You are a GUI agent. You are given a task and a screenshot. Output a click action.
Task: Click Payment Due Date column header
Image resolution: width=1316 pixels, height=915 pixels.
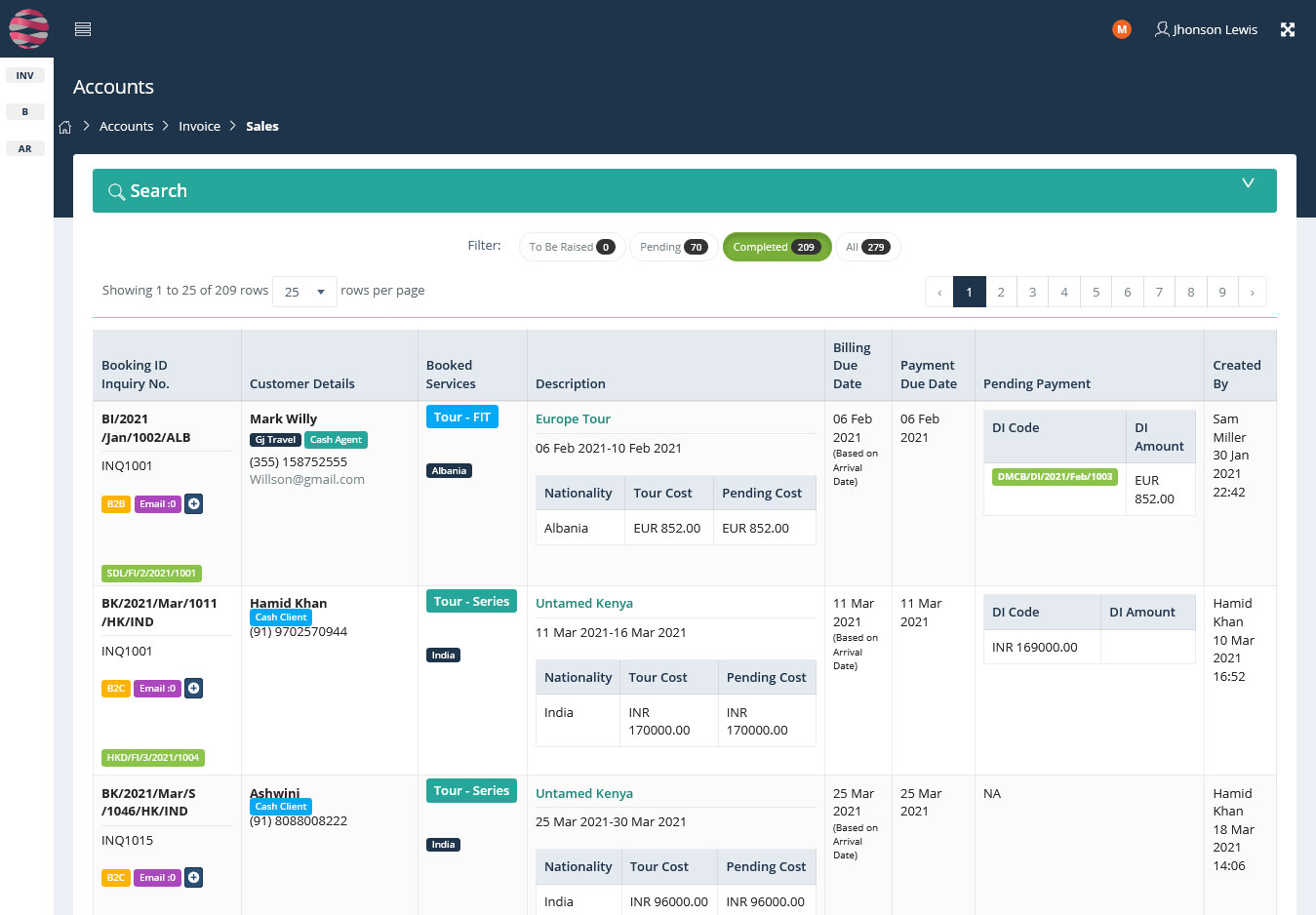[x=929, y=375]
